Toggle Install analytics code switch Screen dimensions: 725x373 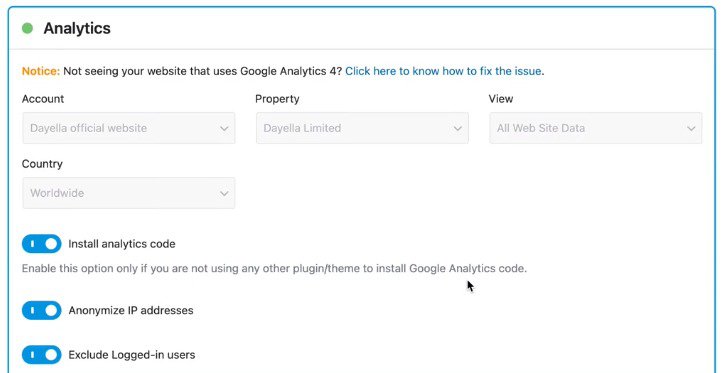click(42, 244)
